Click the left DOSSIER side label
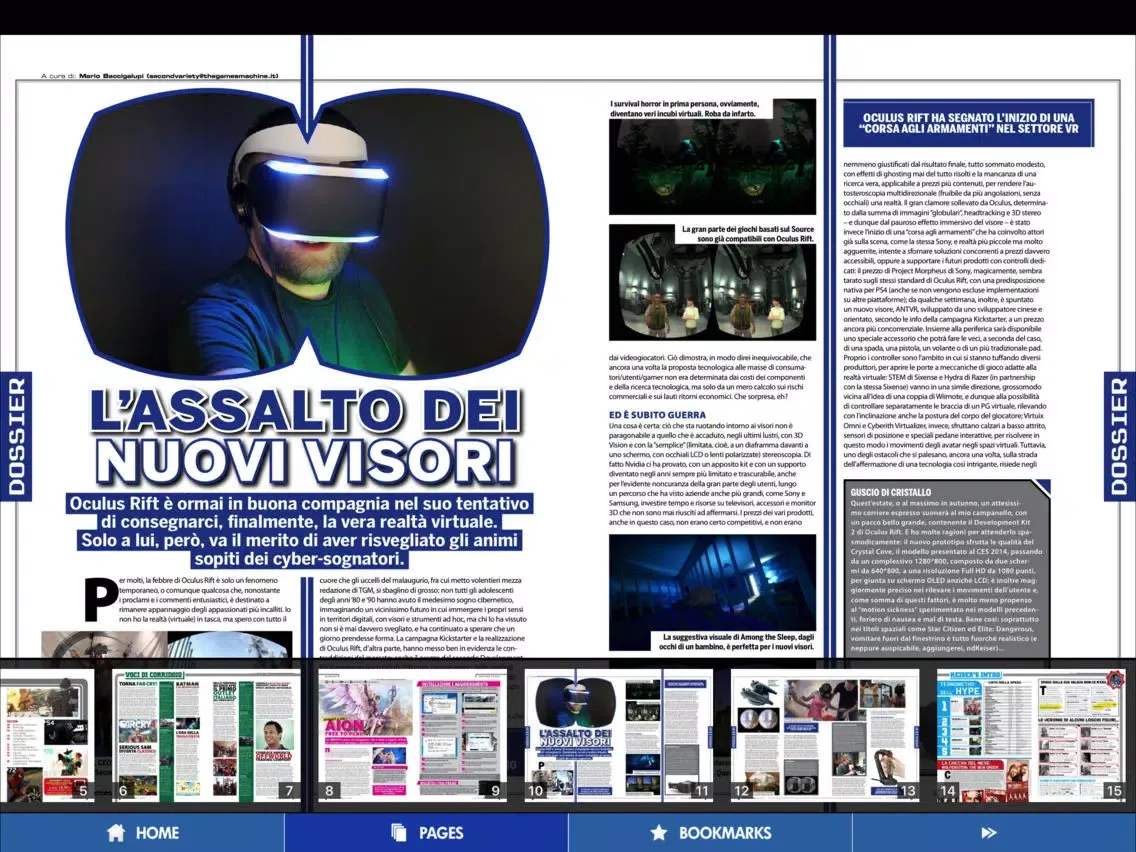 [16, 436]
